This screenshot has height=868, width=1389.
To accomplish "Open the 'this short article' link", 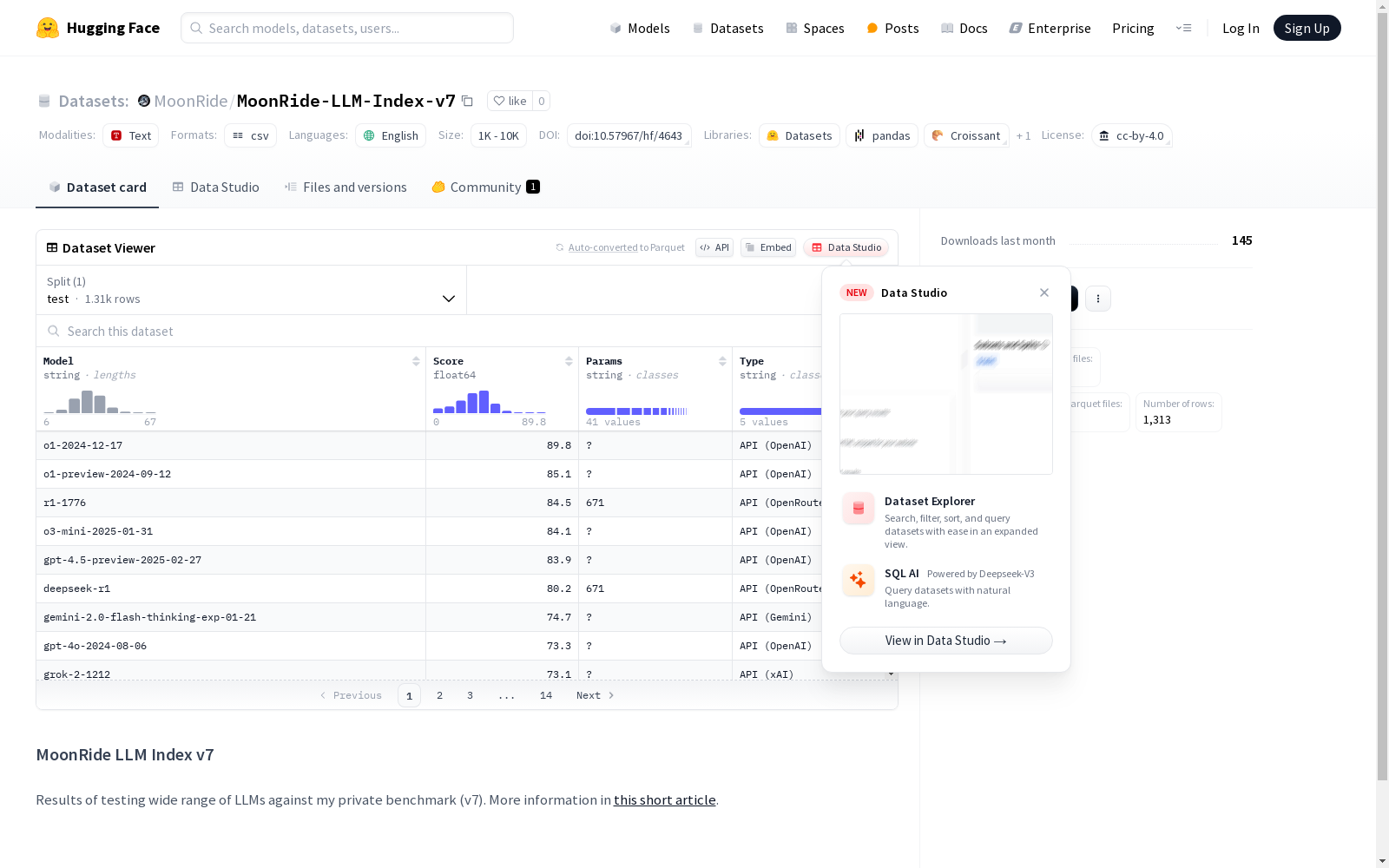I will pos(664,800).
